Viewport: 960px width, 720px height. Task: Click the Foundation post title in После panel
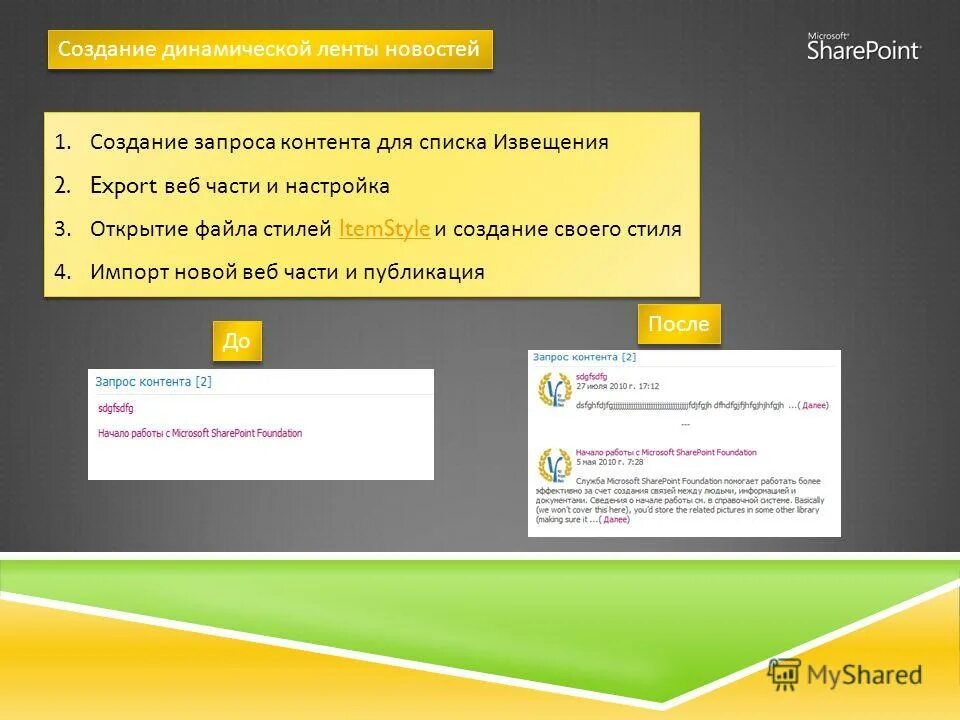click(x=667, y=452)
